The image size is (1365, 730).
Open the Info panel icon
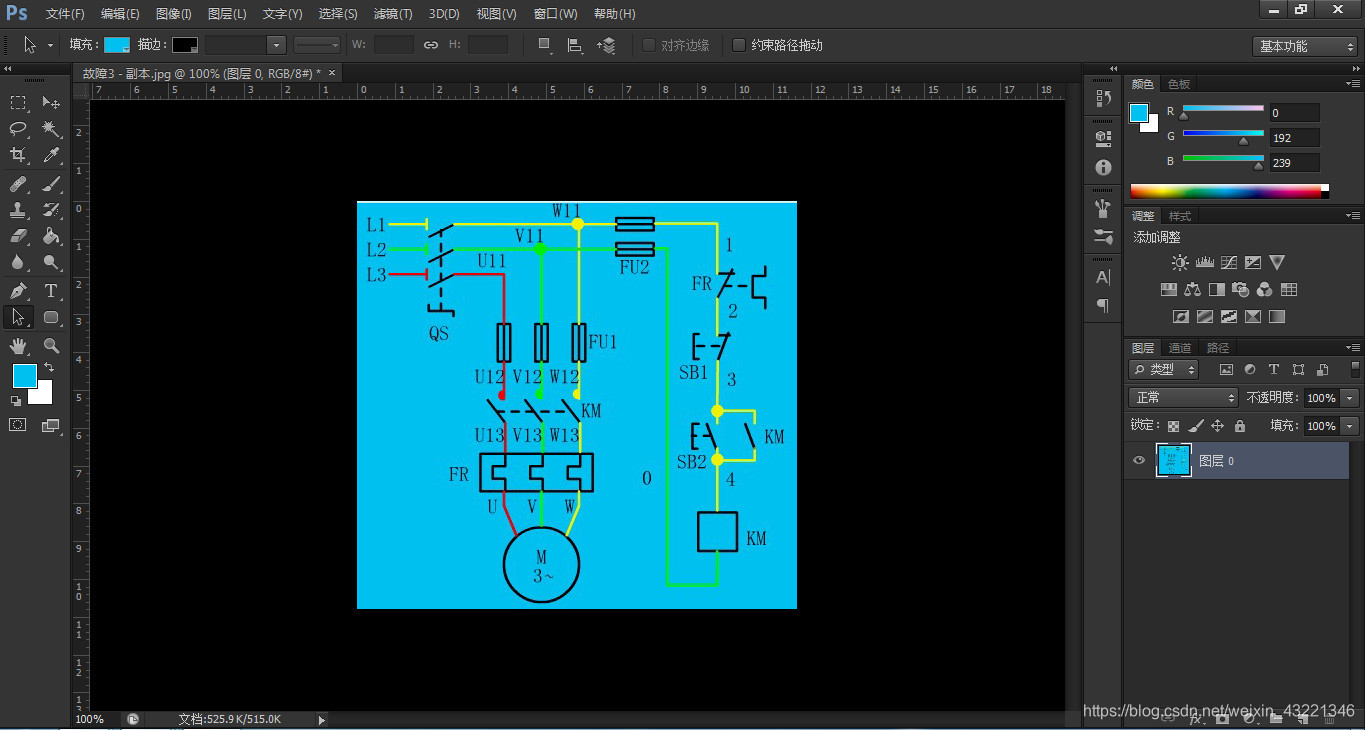(1103, 167)
